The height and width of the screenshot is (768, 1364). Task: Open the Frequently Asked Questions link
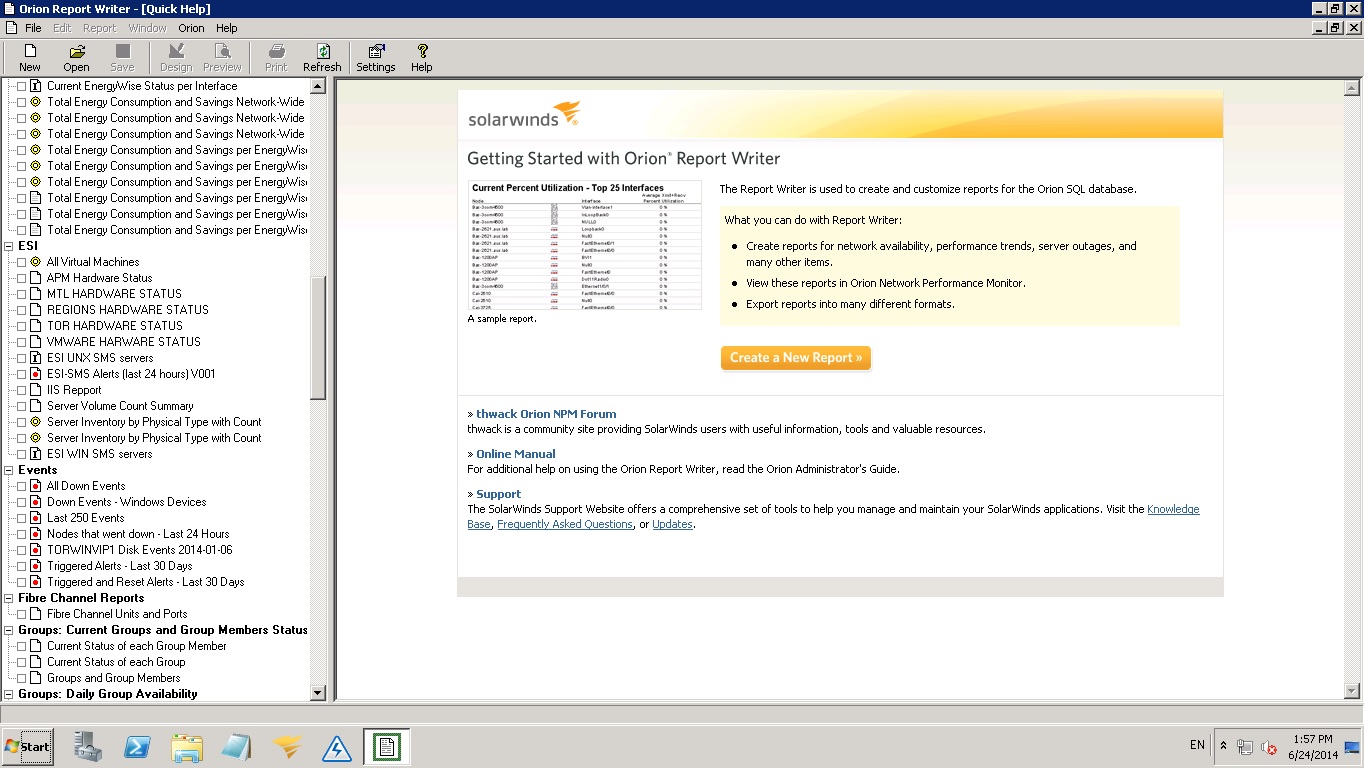tap(565, 524)
